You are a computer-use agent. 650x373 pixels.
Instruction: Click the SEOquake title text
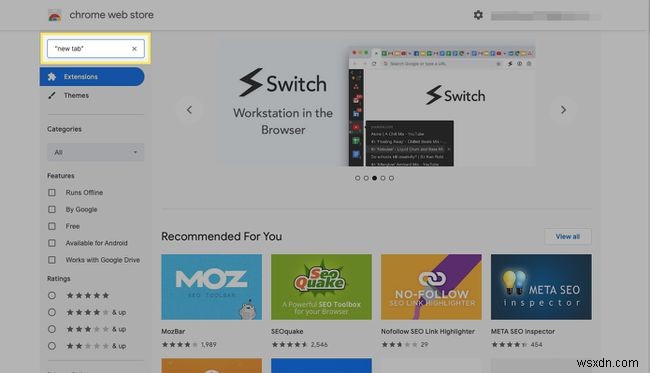pos(287,332)
